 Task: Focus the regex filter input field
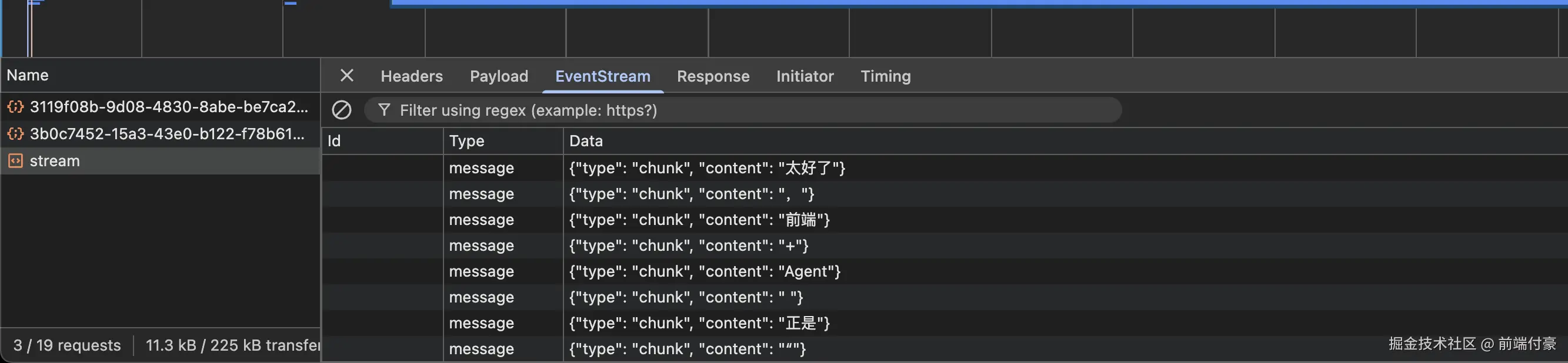pyautogui.click(x=755, y=110)
